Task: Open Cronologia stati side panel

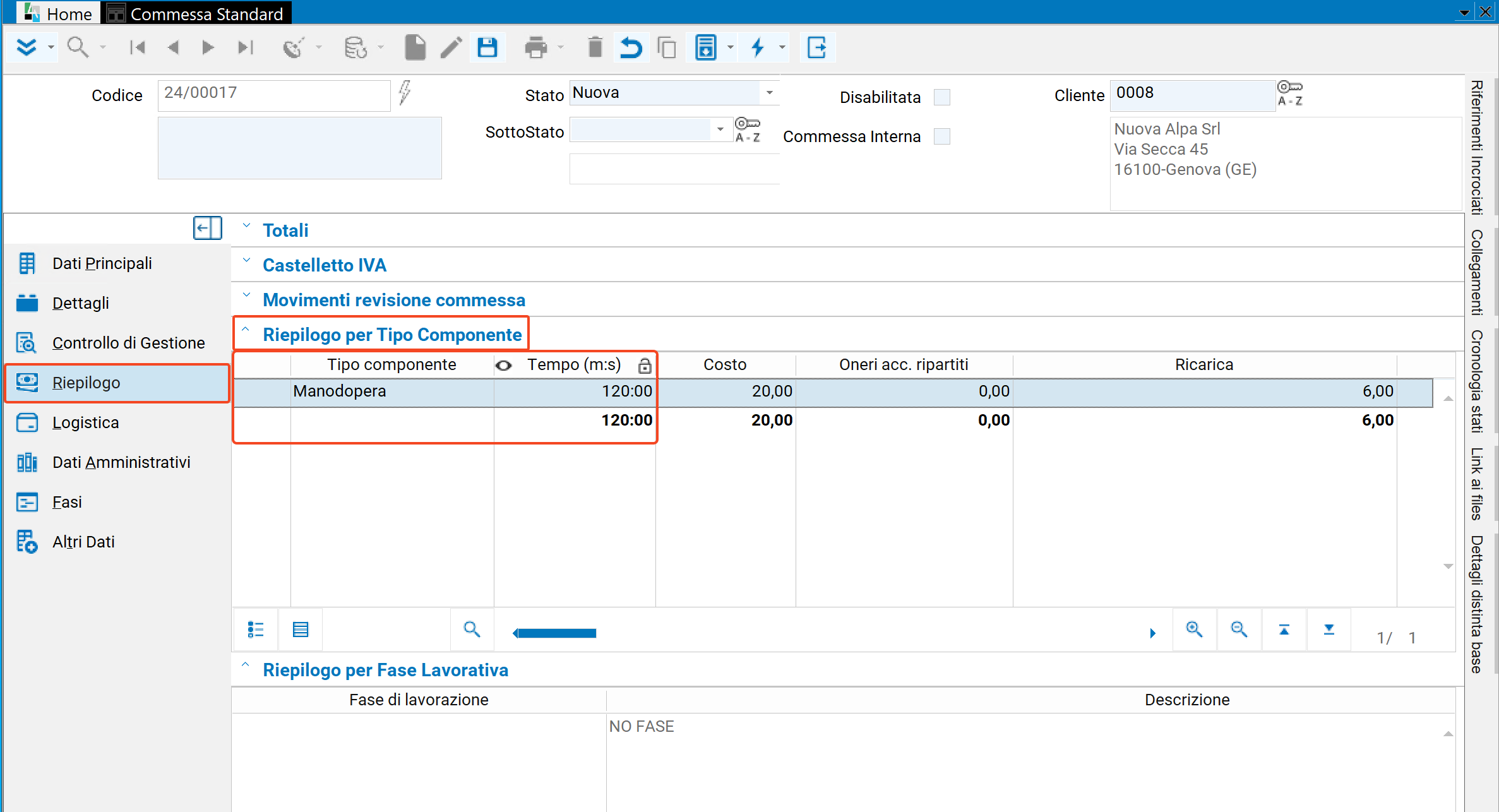Action: click(1478, 381)
